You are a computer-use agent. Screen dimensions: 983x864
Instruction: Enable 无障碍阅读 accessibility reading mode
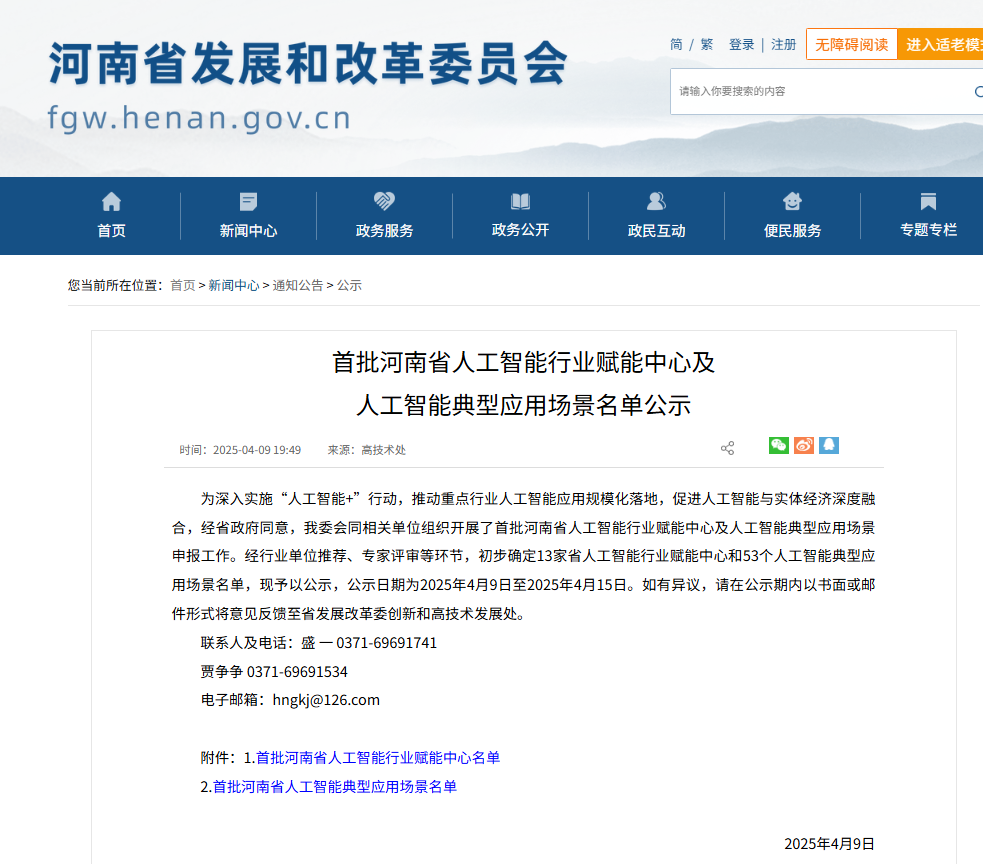(x=851, y=44)
